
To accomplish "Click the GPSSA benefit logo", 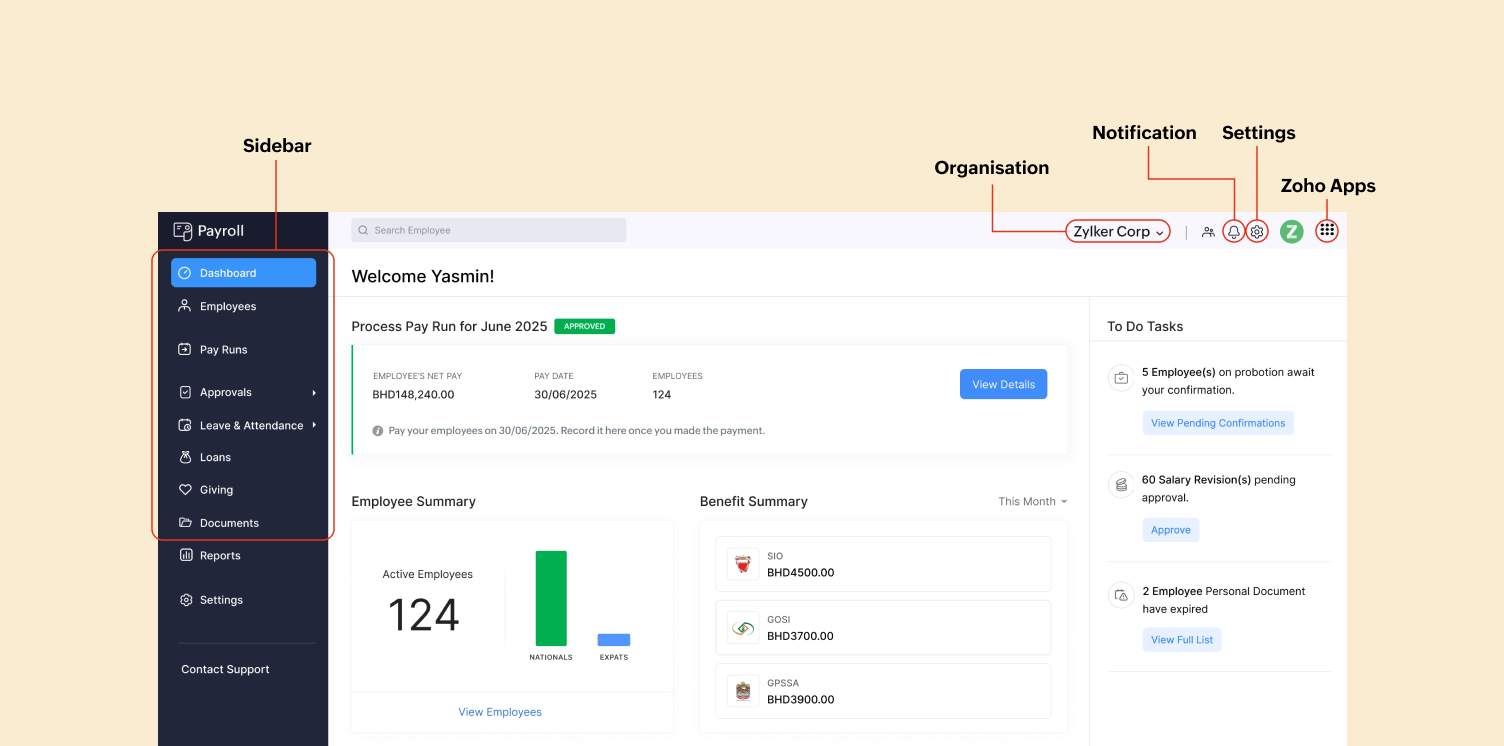I will pyautogui.click(x=743, y=691).
